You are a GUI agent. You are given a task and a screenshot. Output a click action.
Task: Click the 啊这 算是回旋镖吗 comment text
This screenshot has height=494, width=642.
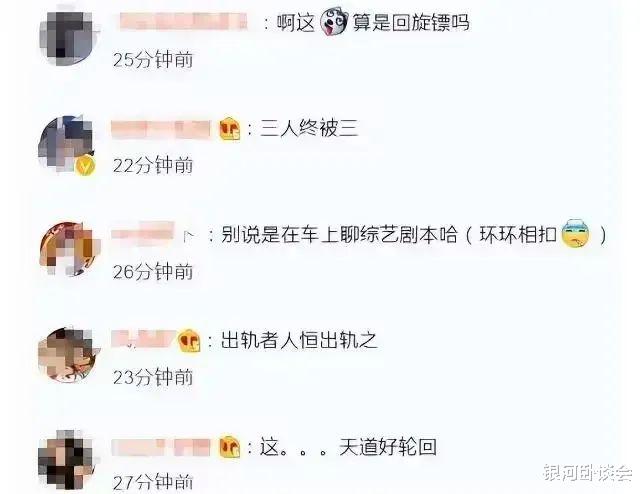[x=373, y=23]
